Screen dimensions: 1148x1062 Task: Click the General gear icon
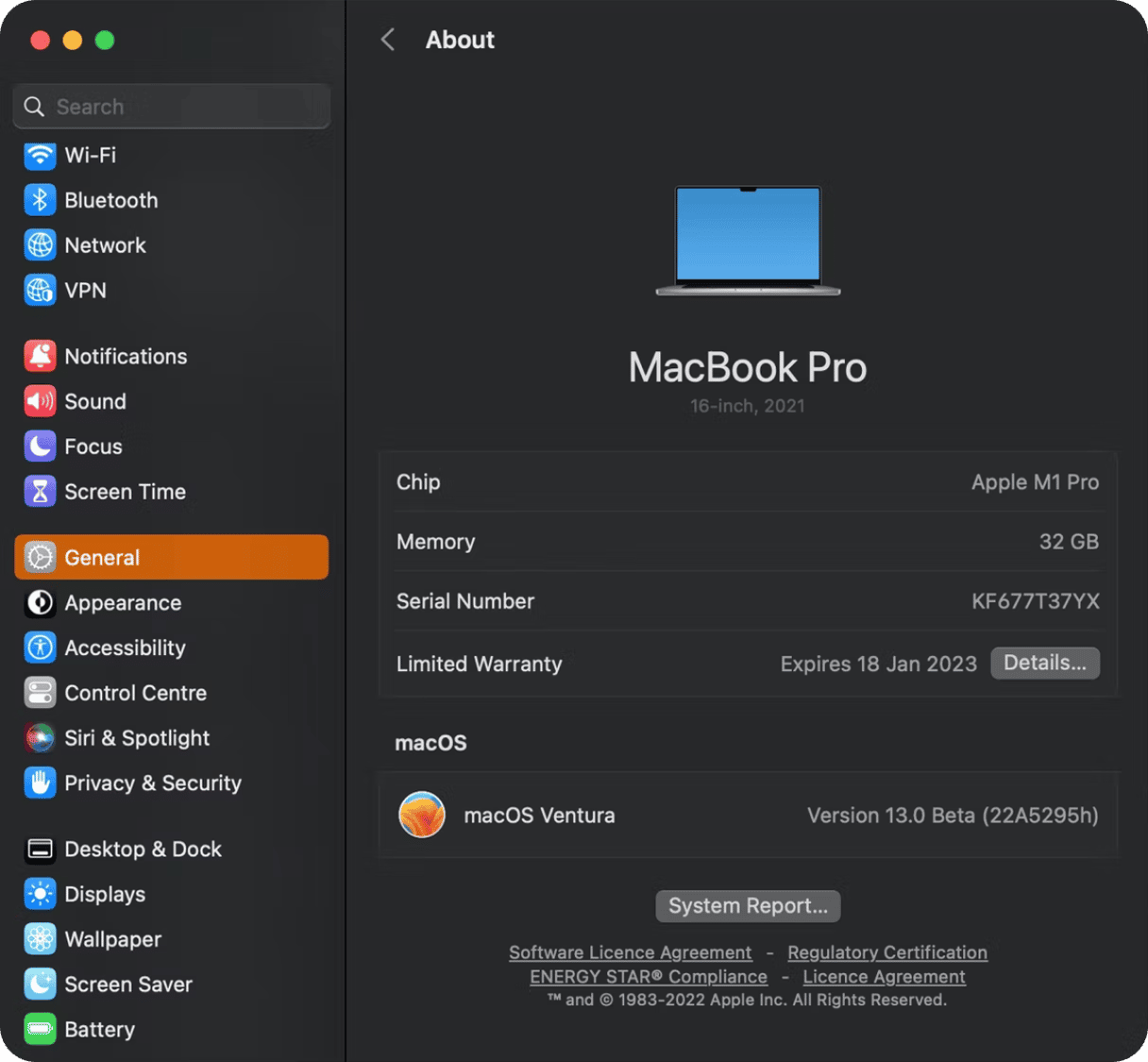pos(40,558)
